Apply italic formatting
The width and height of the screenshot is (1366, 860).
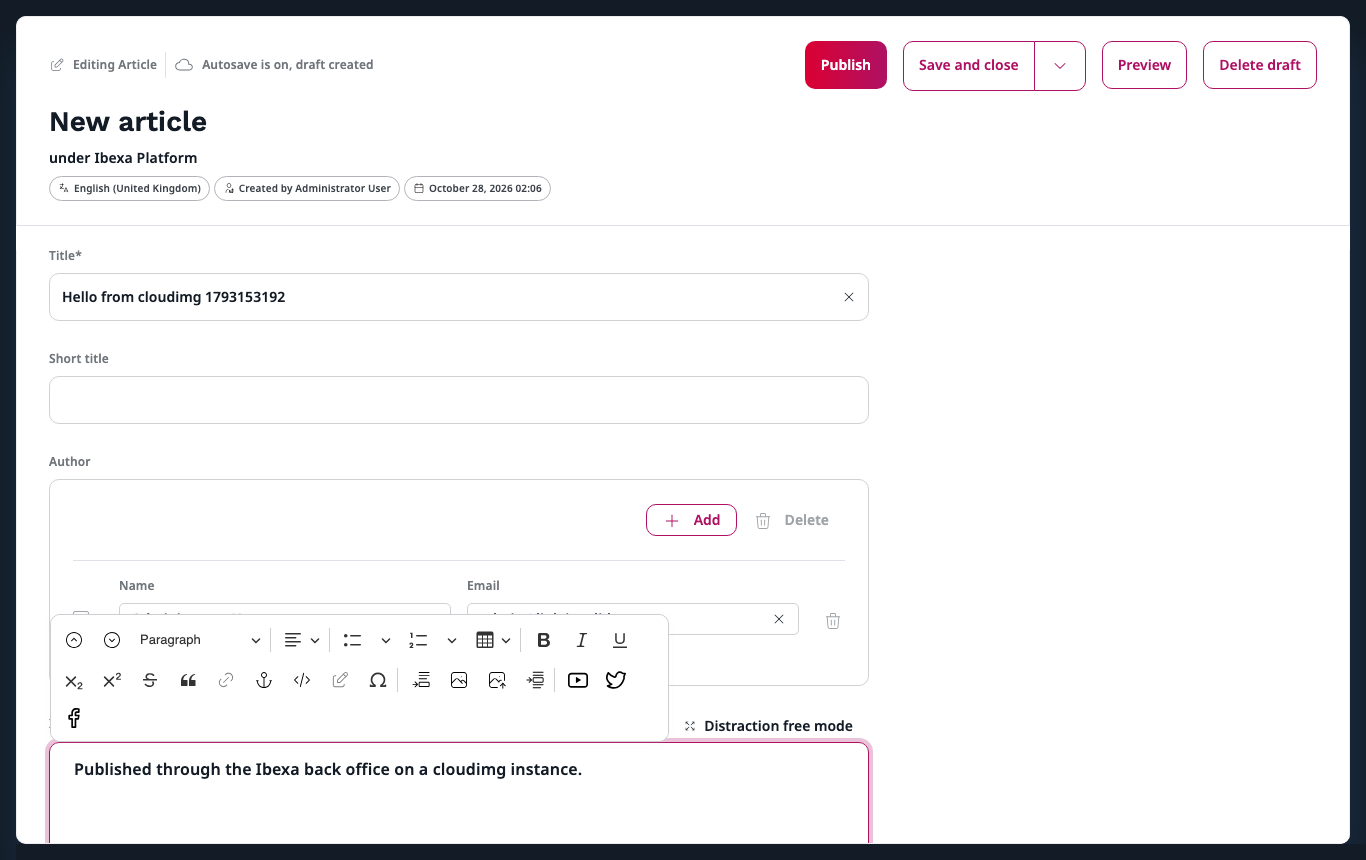click(582, 640)
